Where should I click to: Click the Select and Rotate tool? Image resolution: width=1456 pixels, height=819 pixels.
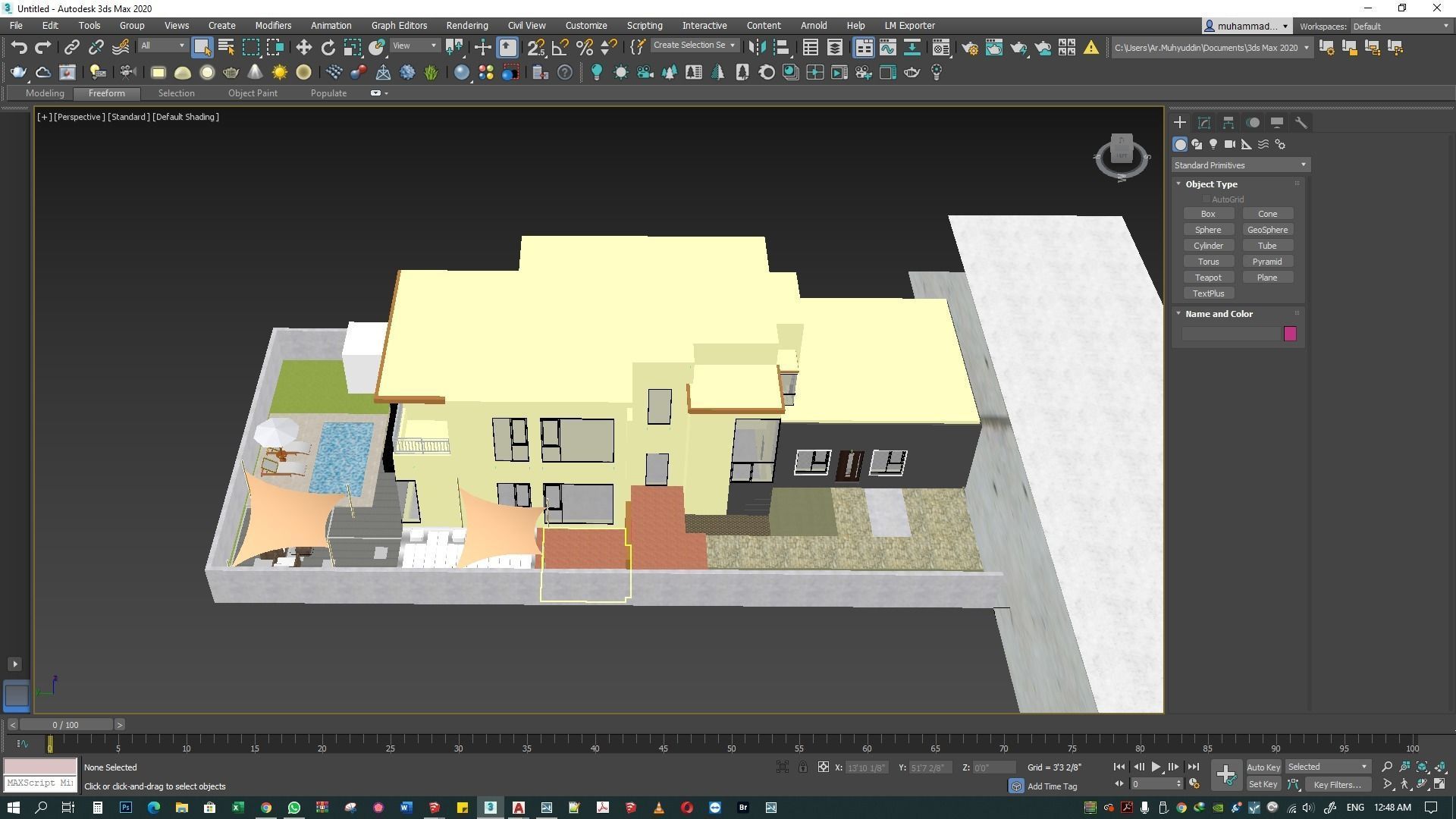click(328, 48)
